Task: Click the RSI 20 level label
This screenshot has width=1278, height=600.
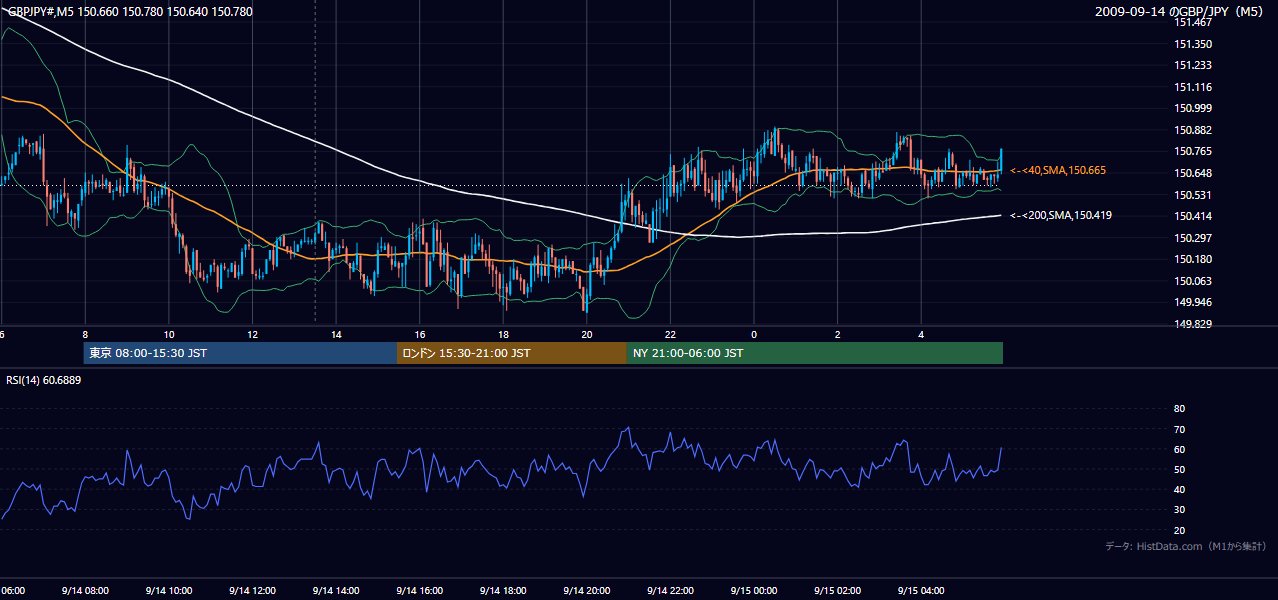Action: [1179, 530]
